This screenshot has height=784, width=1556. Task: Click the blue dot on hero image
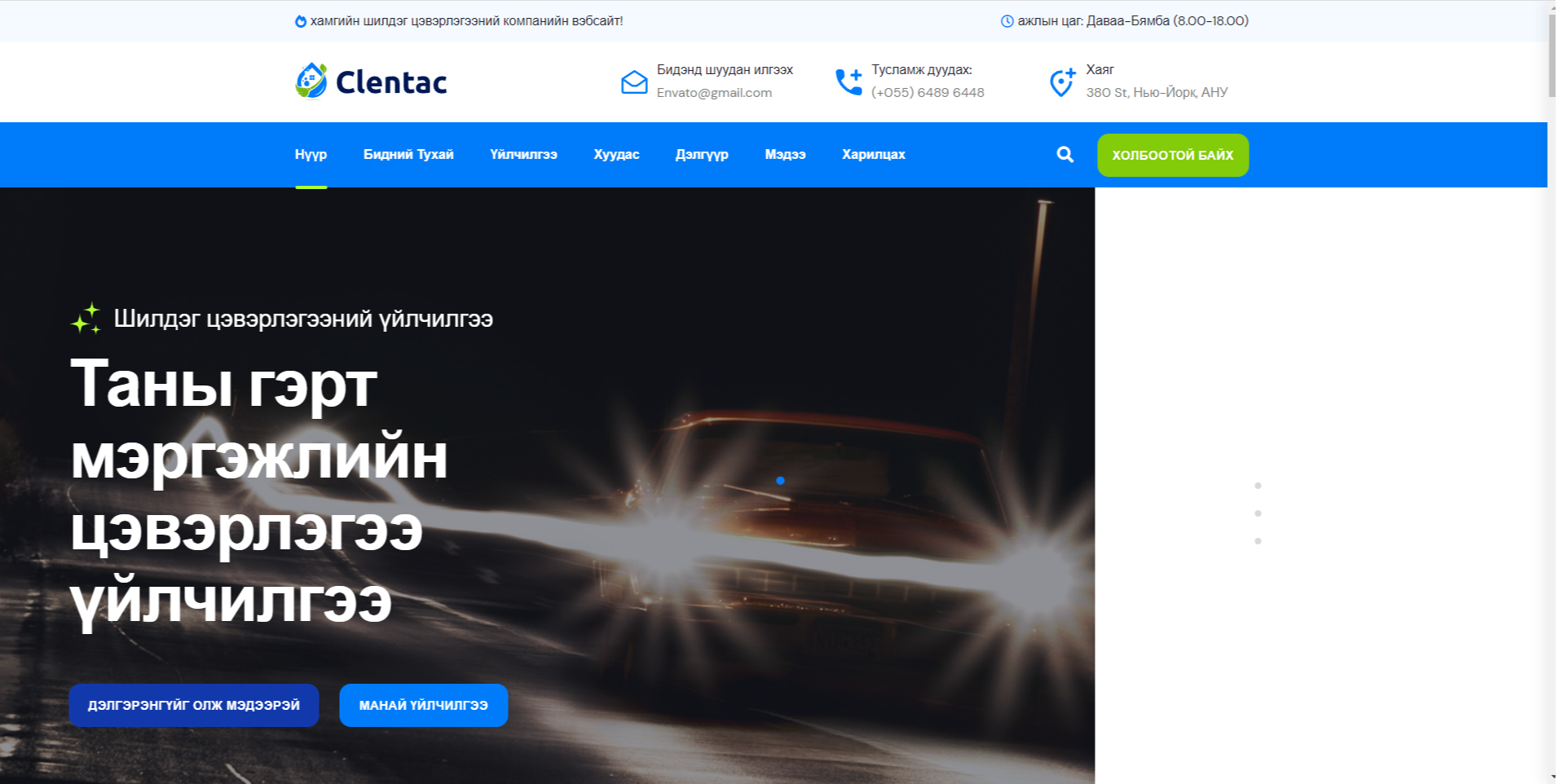(780, 481)
